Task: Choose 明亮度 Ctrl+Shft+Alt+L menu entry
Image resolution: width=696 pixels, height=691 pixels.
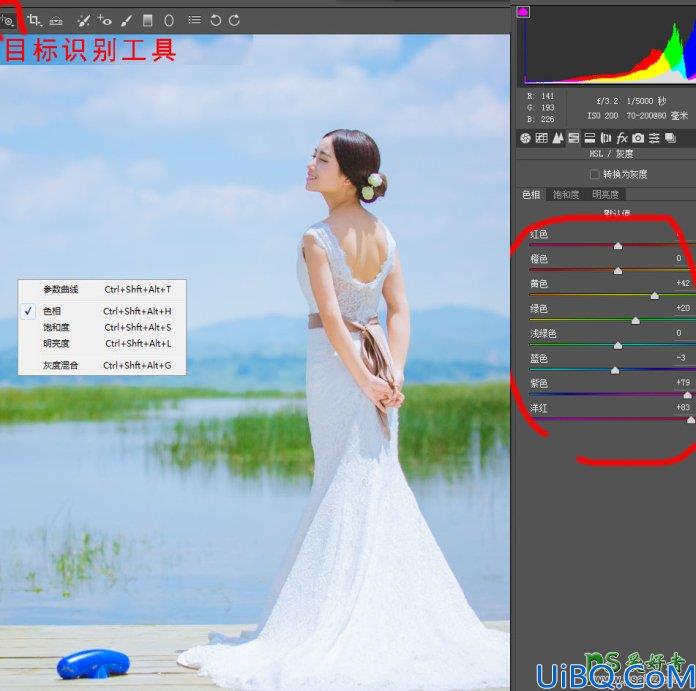Action: click(102, 344)
